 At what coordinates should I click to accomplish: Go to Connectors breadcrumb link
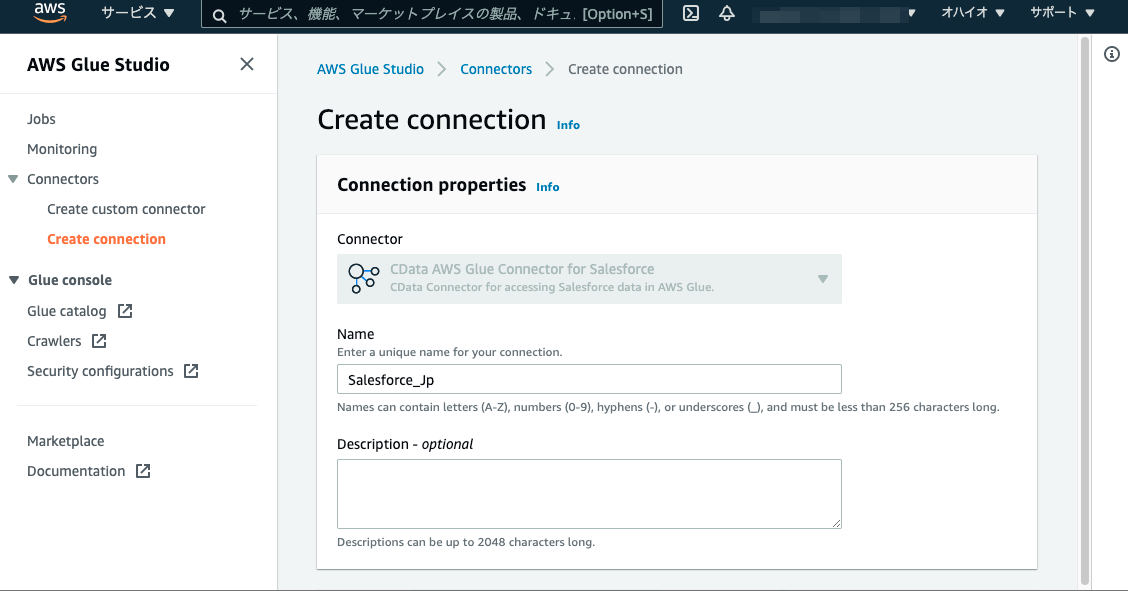[x=496, y=69]
